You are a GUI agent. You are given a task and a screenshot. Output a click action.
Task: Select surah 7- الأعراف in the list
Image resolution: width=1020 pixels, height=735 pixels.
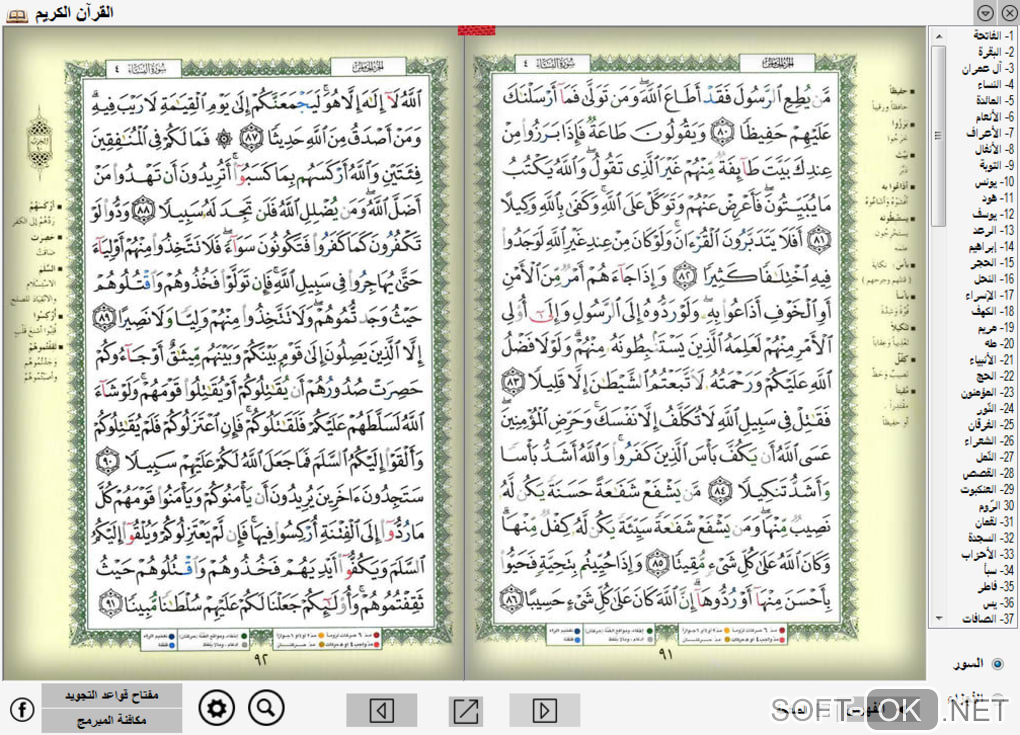pos(991,133)
